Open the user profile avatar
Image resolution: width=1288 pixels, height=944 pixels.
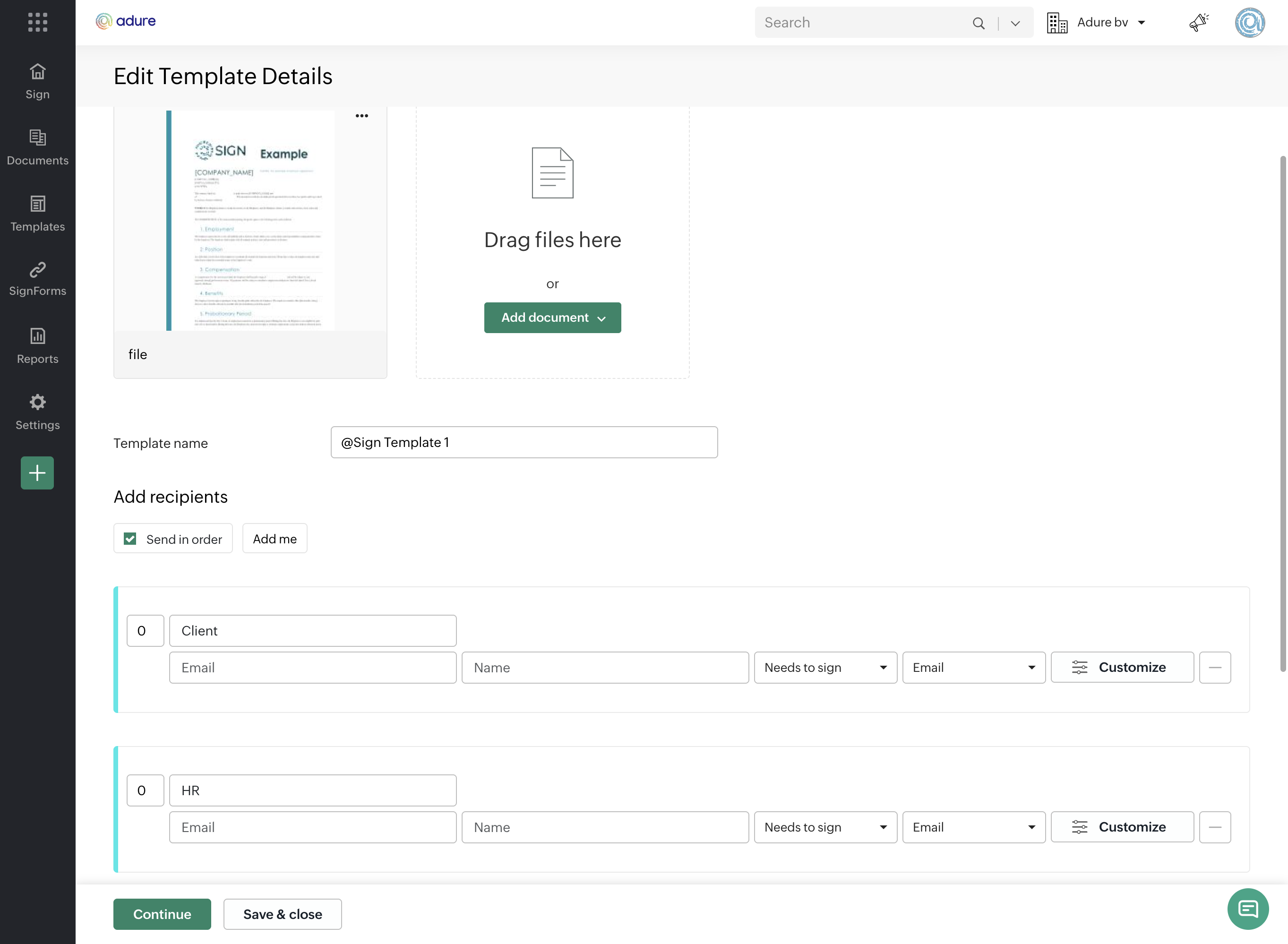(1249, 22)
